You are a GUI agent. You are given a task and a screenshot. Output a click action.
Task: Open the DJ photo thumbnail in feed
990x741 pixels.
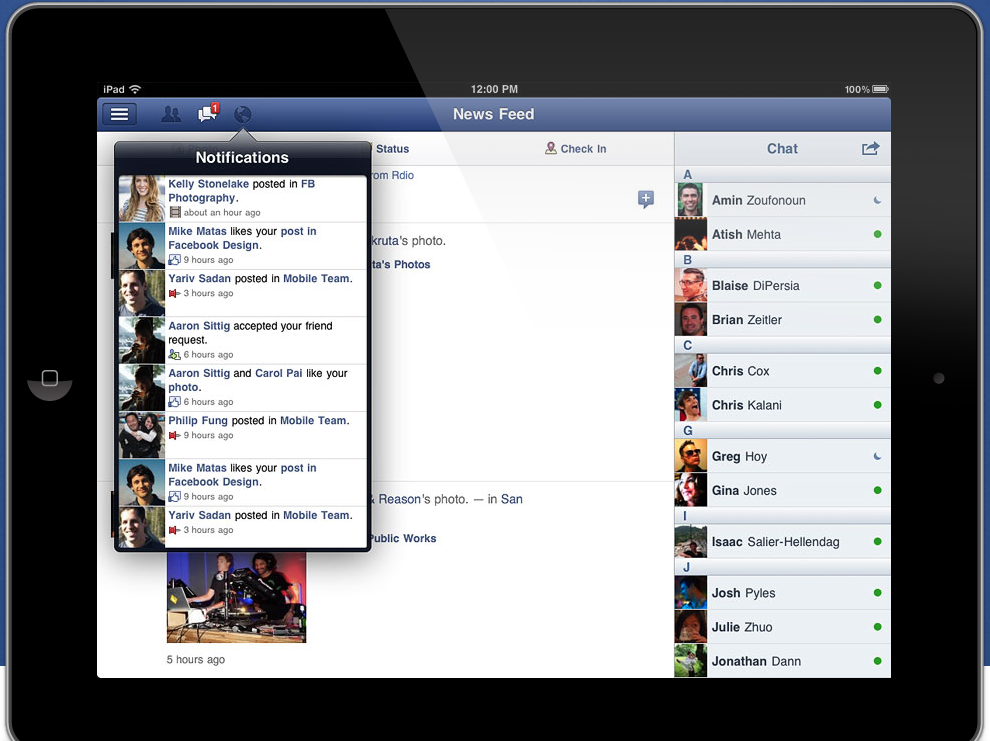tap(236, 597)
